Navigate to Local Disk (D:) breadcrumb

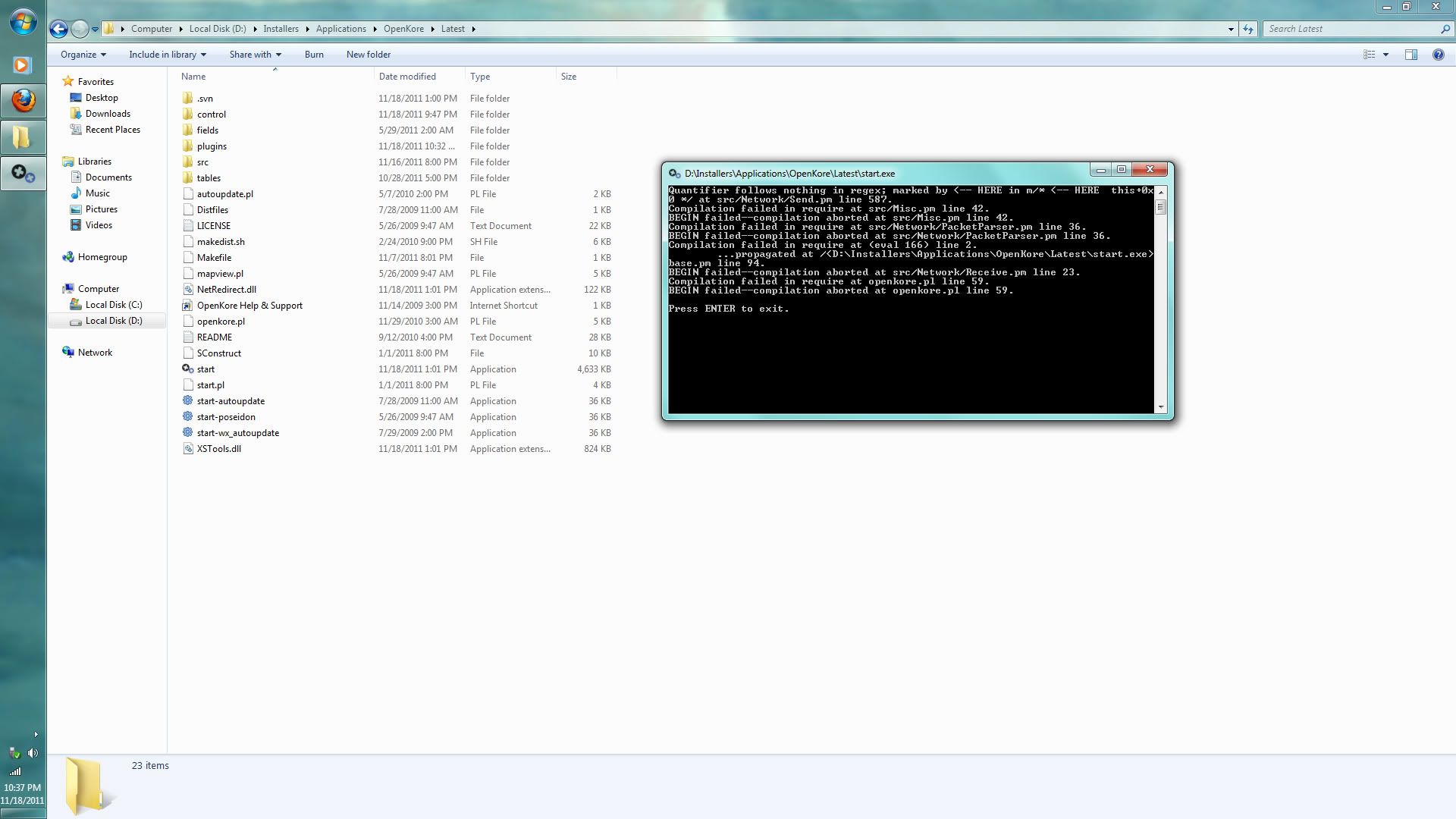pyautogui.click(x=218, y=29)
